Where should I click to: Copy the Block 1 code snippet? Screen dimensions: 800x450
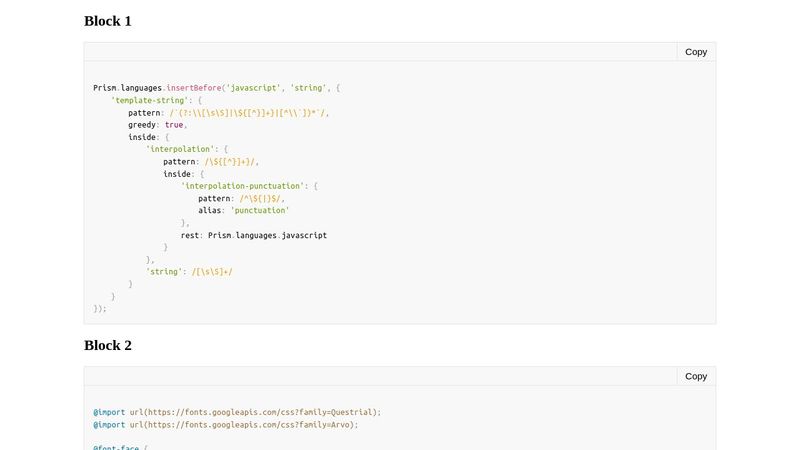696,52
